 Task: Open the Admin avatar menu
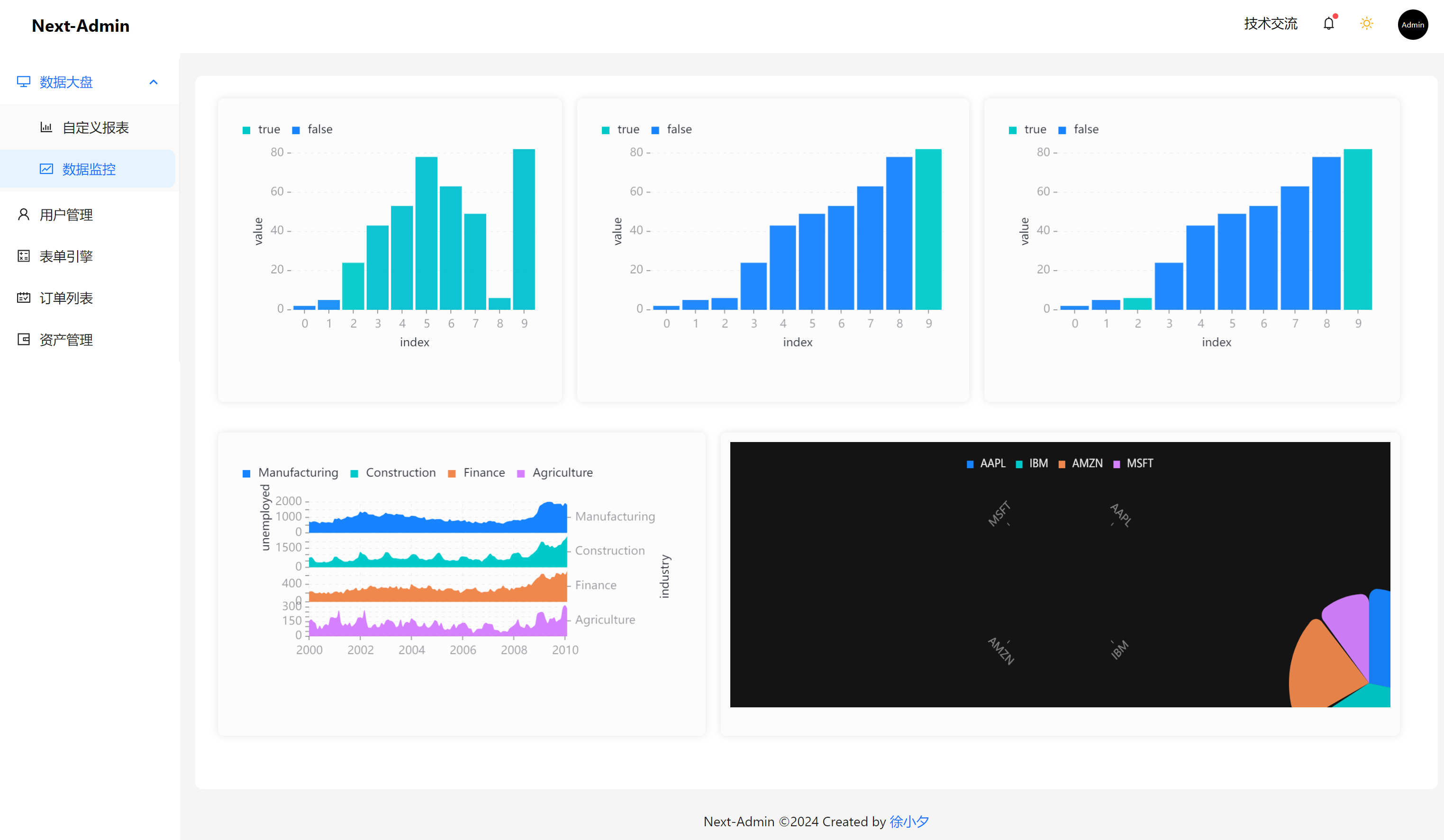click(x=1412, y=25)
